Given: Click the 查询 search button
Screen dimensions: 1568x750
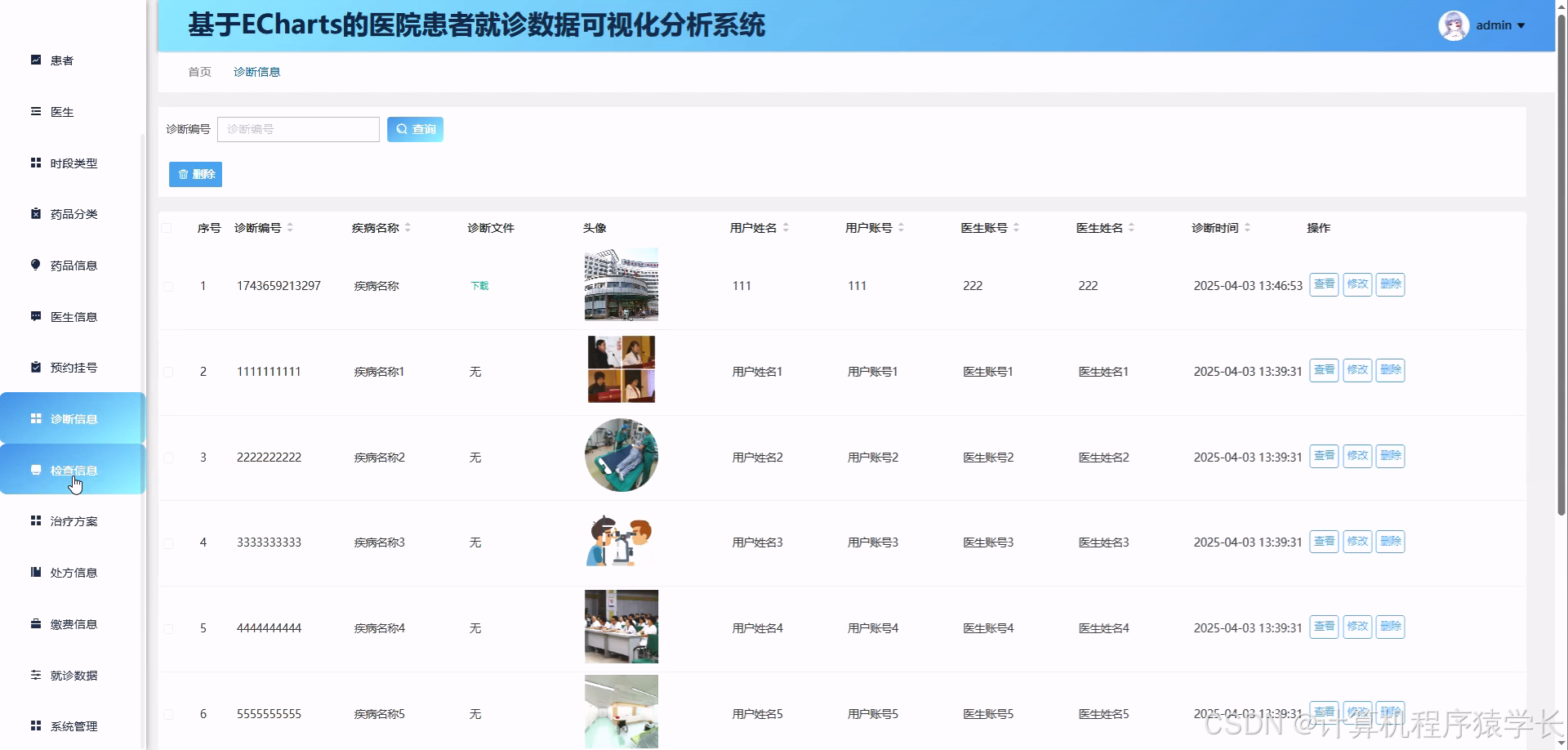Looking at the screenshot, I should [x=415, y=129].
